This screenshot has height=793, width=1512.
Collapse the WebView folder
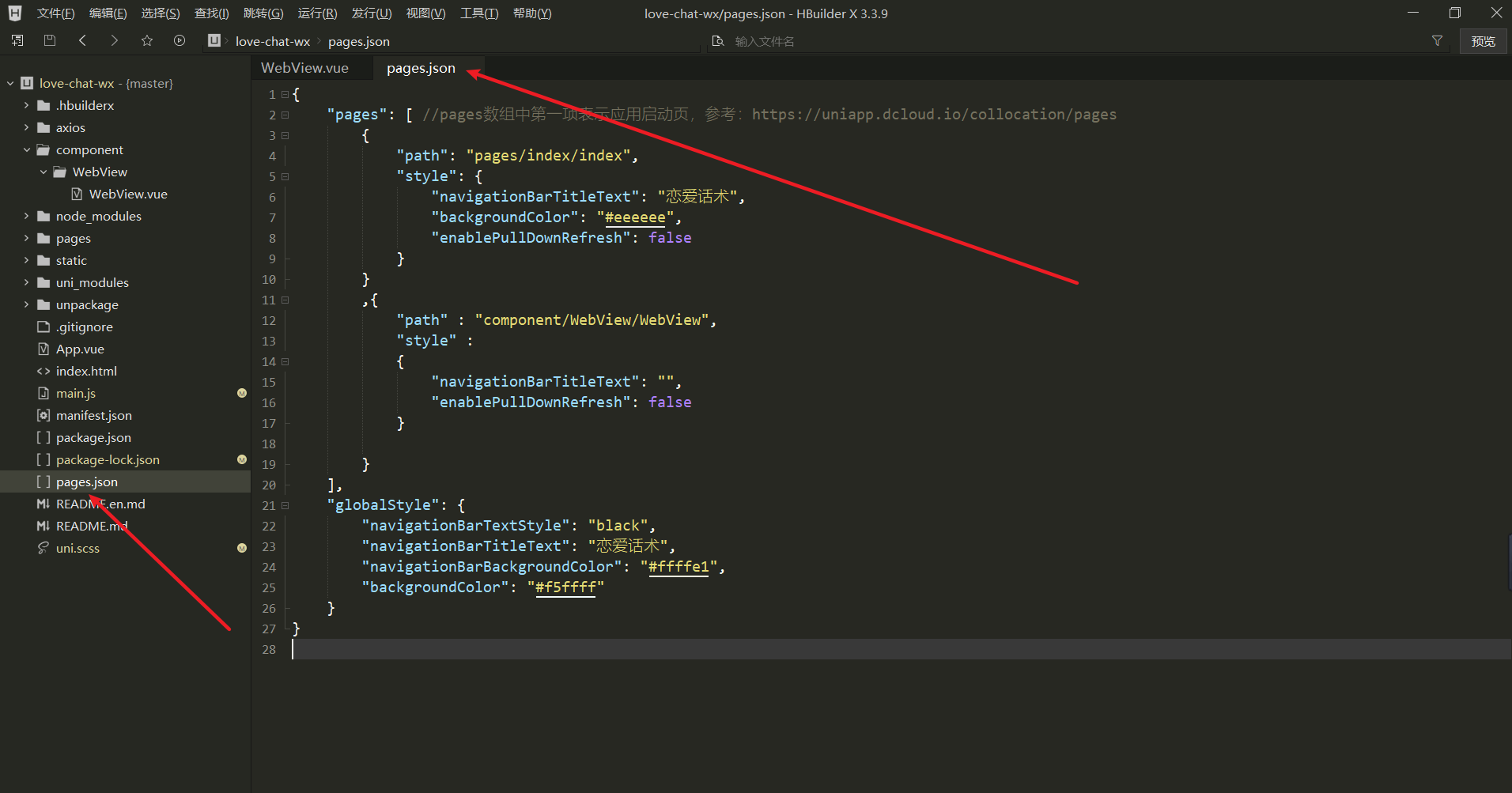click(x=43, y=172)
